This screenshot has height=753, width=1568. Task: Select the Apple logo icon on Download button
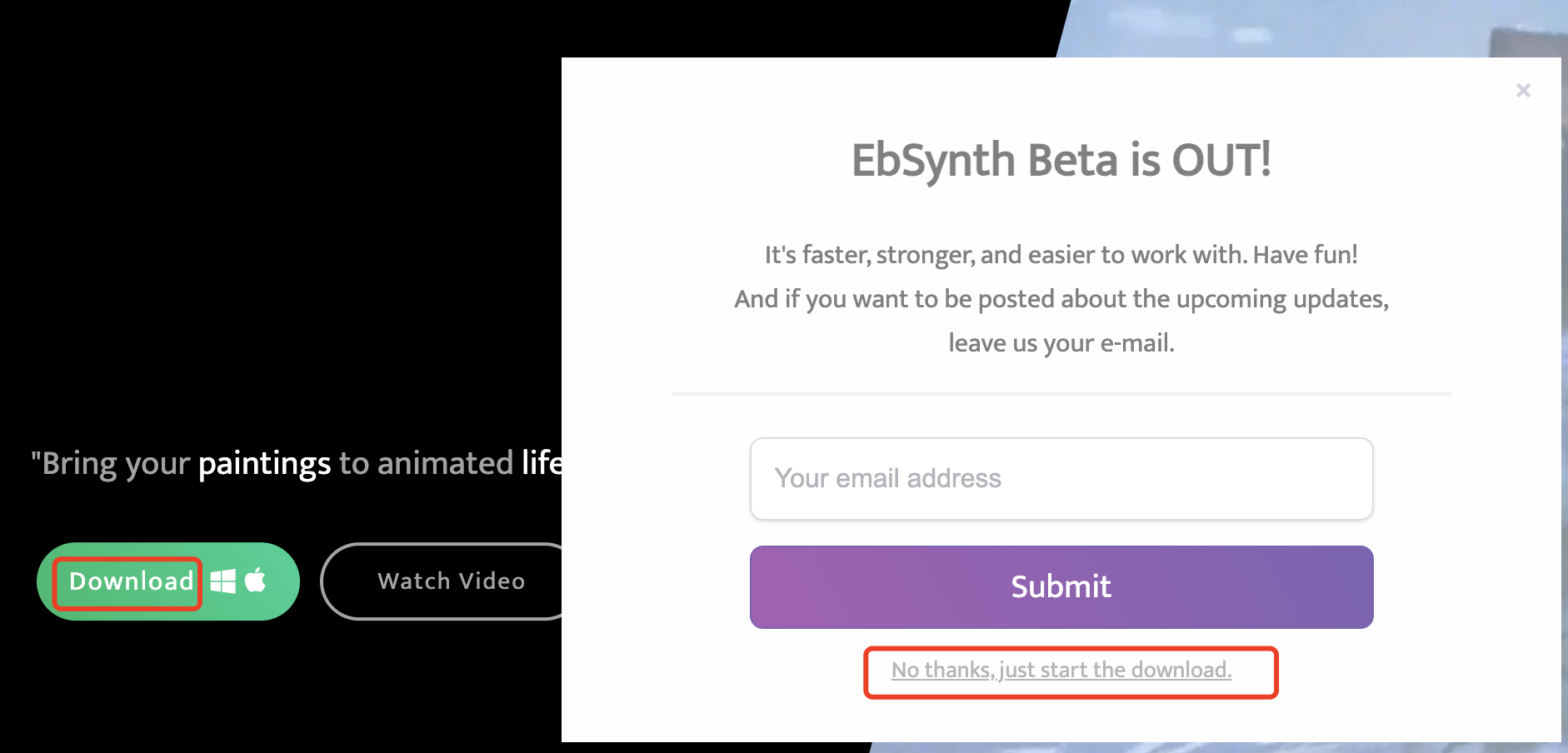click(256, 581)
